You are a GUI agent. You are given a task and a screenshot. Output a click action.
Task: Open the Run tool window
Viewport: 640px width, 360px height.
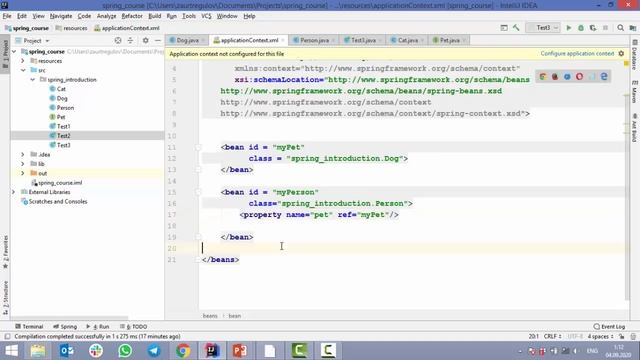98,327
